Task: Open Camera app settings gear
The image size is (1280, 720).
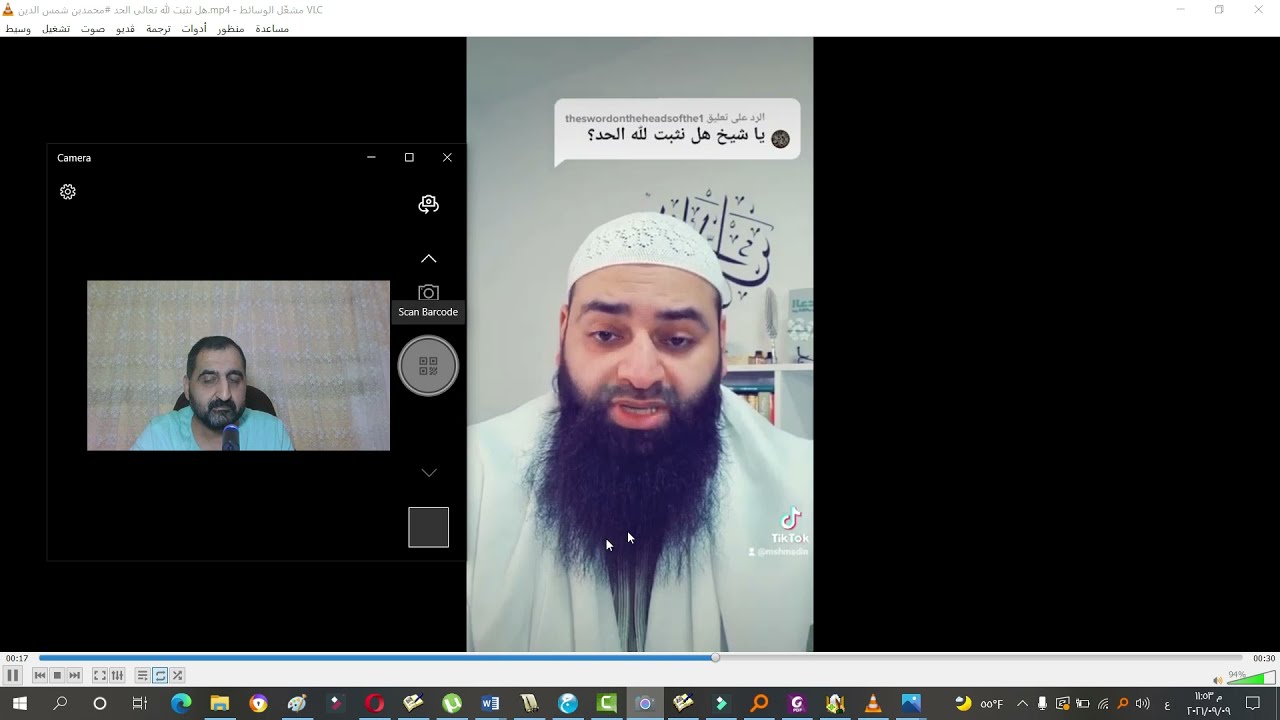Action: (x=68, y=192)
